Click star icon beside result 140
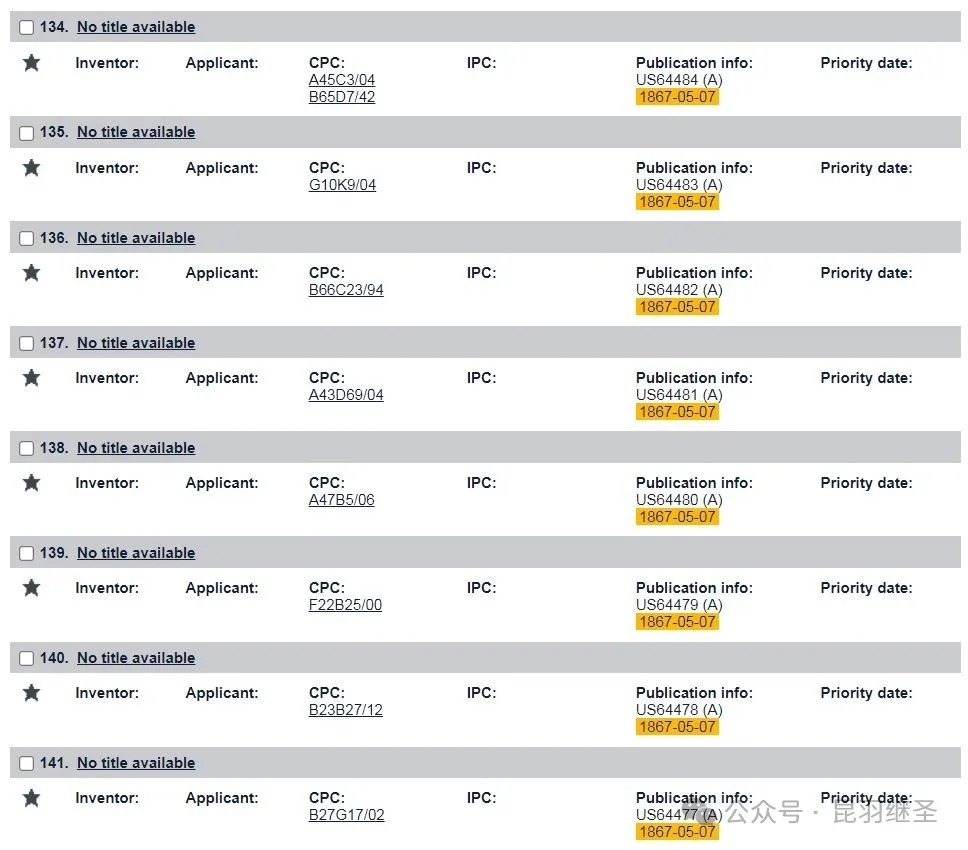 (31, 692)
